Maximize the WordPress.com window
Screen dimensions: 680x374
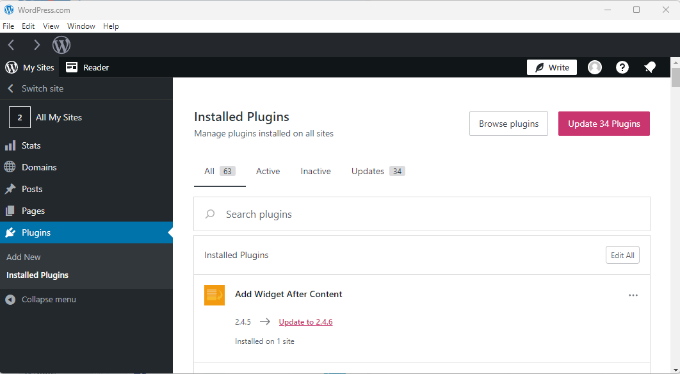pos(636,10)
